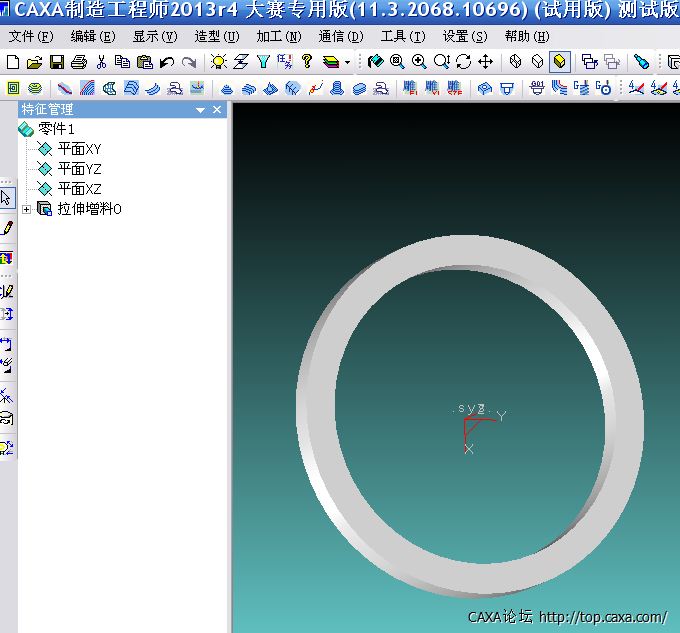This screenshot has height=633, width=680.
Task: Open the dropdown arrow next to layers icon
Action: tap(347, 62)
